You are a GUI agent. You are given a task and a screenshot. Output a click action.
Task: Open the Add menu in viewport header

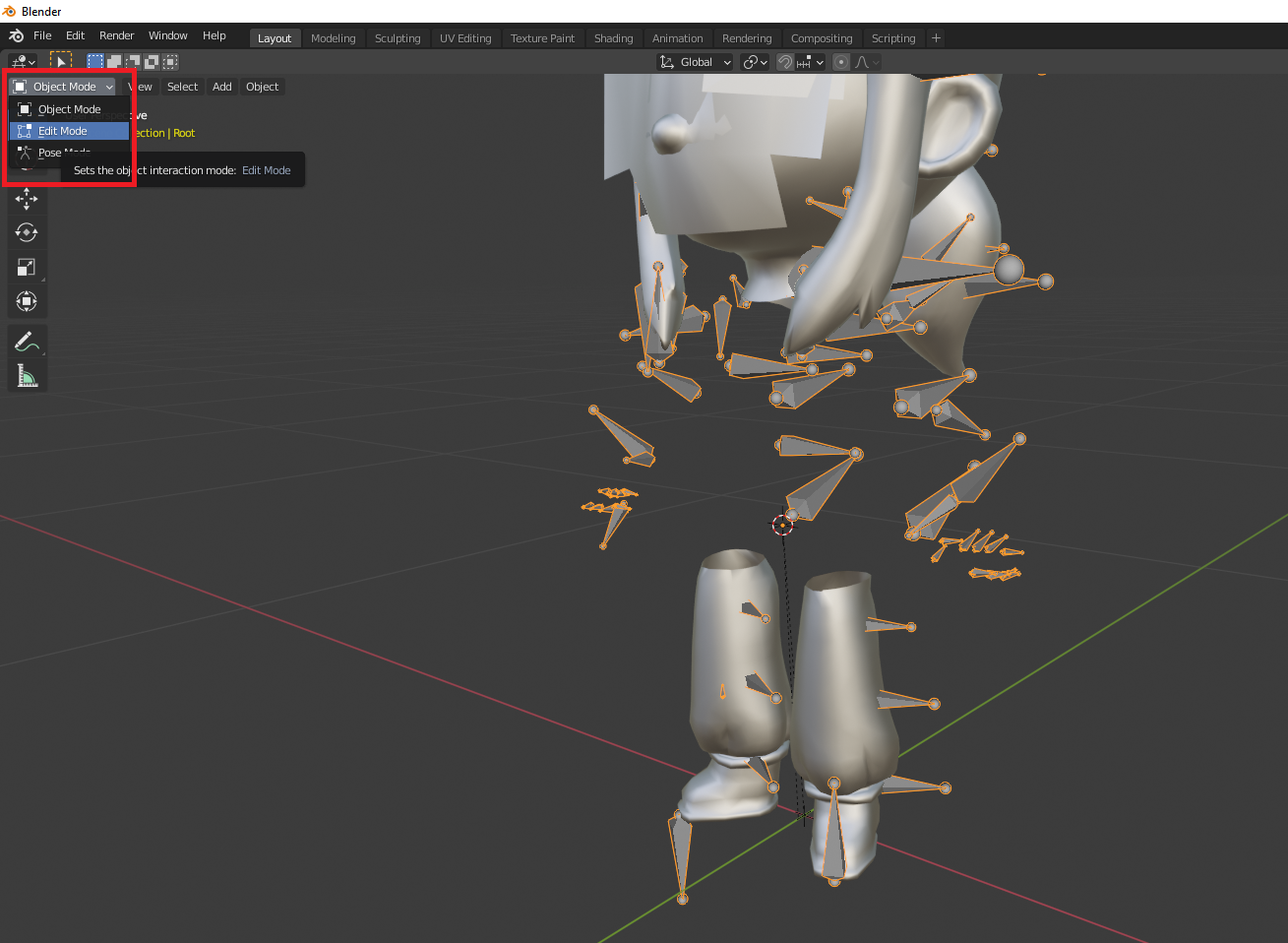(222, 87)
